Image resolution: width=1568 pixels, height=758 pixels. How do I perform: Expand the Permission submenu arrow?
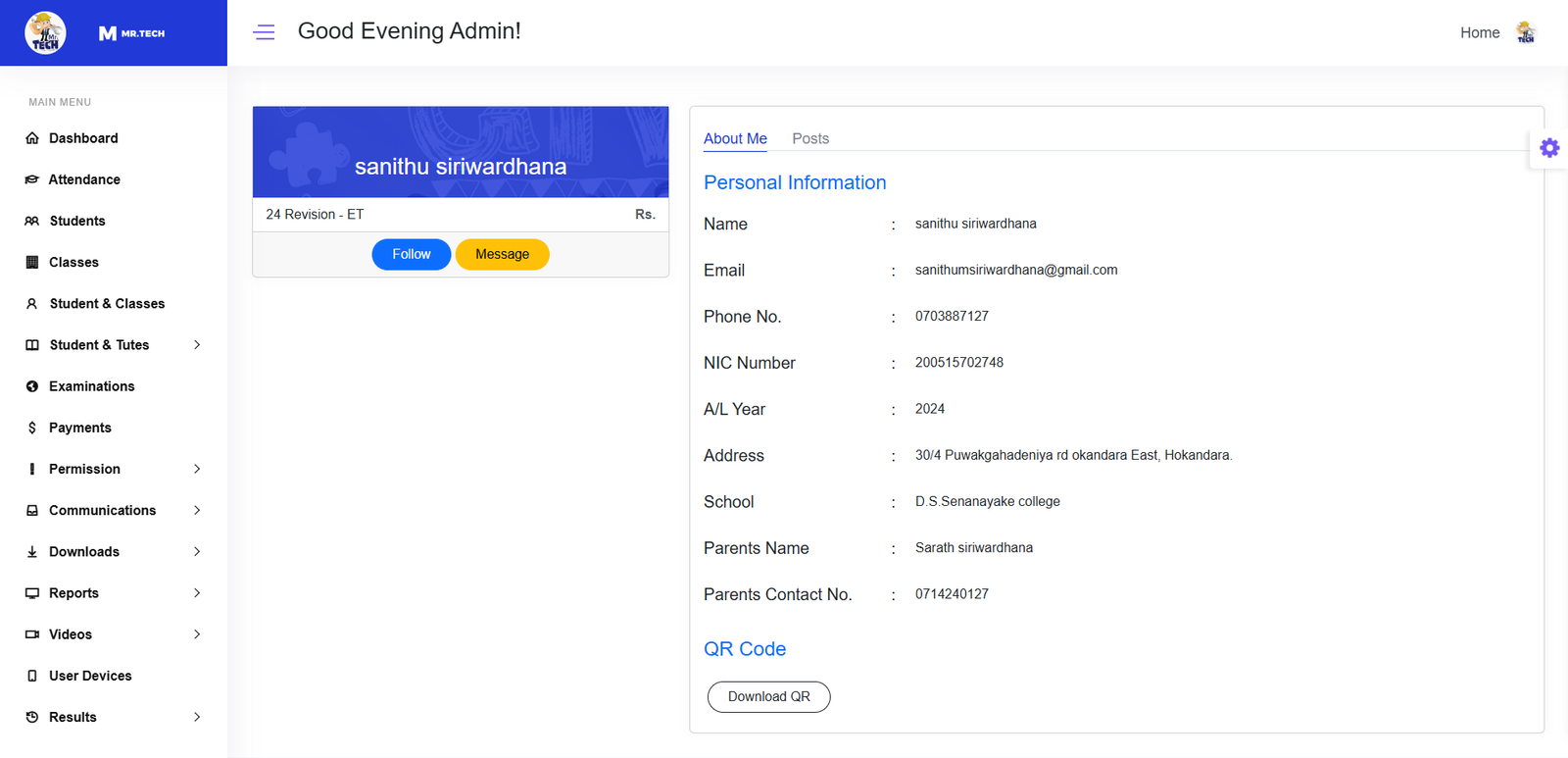coord(197,469)
